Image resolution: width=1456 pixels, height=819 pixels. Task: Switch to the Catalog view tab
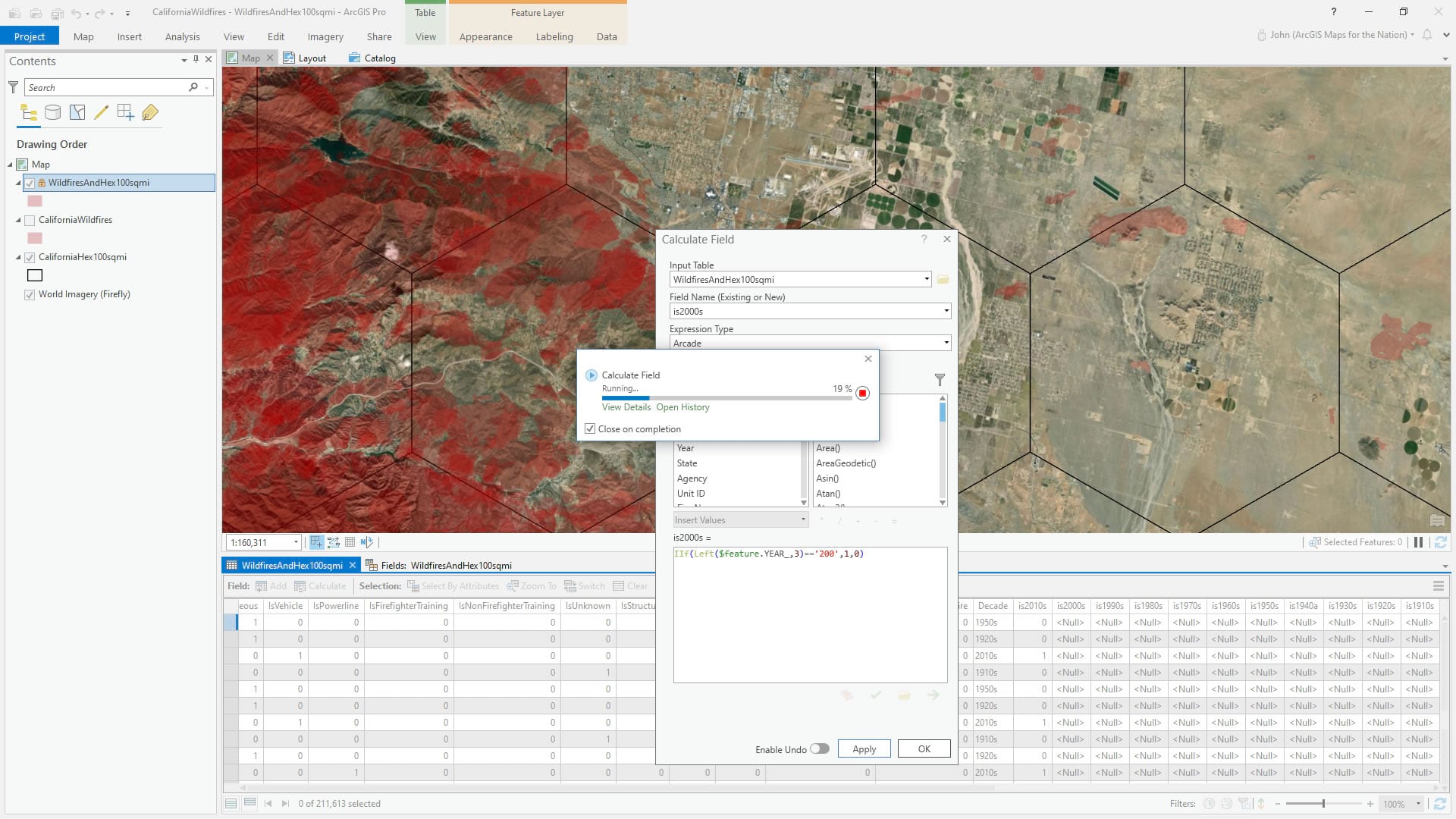tap(372, 58)
